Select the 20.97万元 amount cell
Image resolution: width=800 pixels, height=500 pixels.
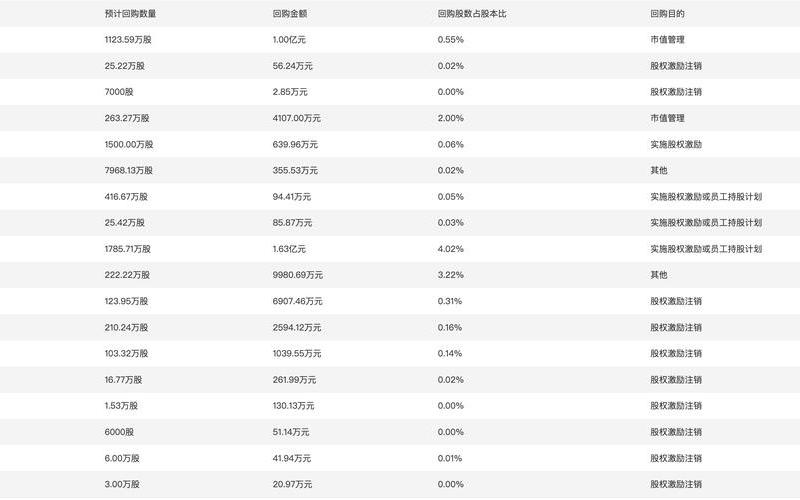(x=292, y=484)
